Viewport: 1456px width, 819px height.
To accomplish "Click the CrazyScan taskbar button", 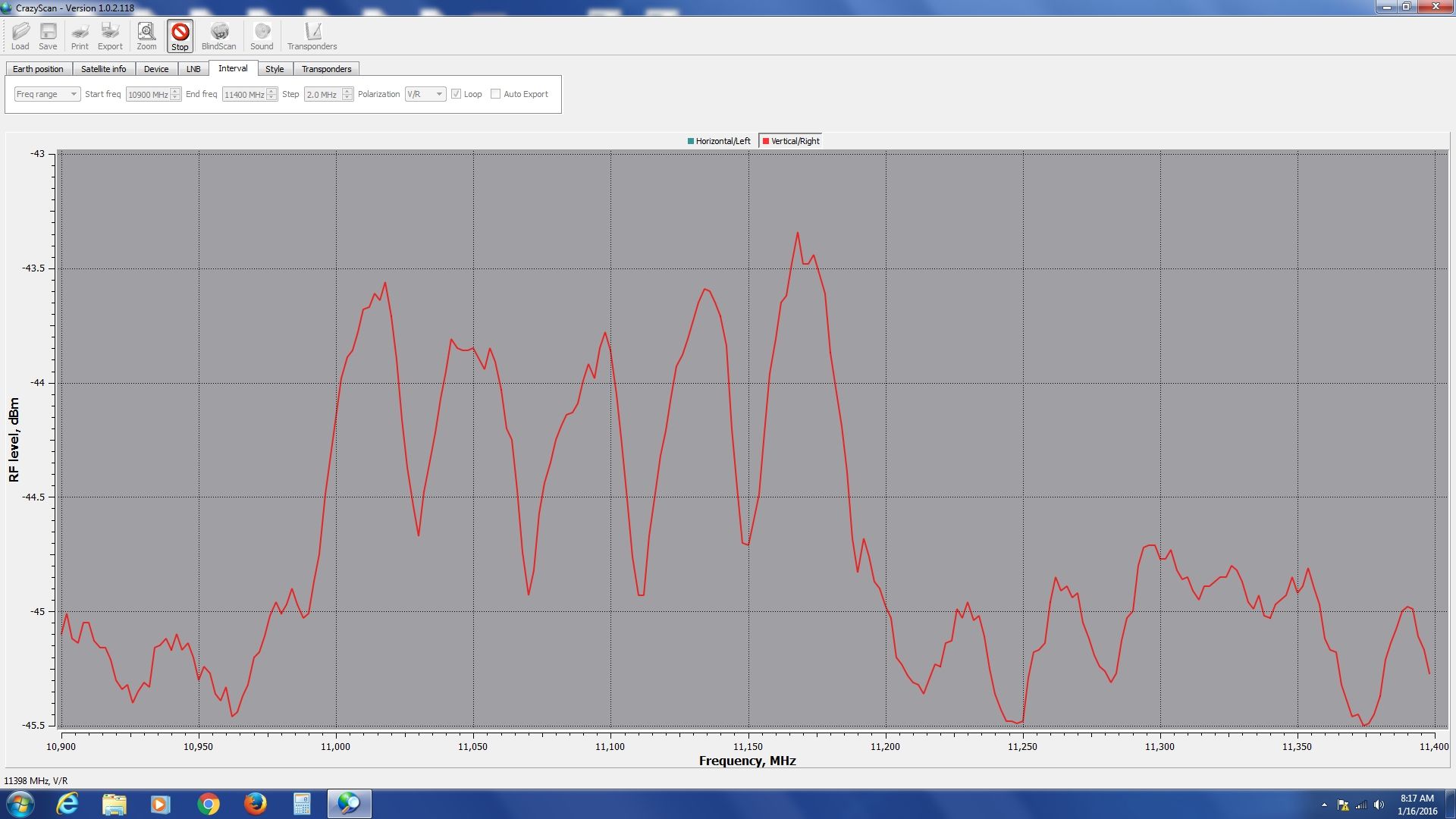I will (x=349, y=804).
